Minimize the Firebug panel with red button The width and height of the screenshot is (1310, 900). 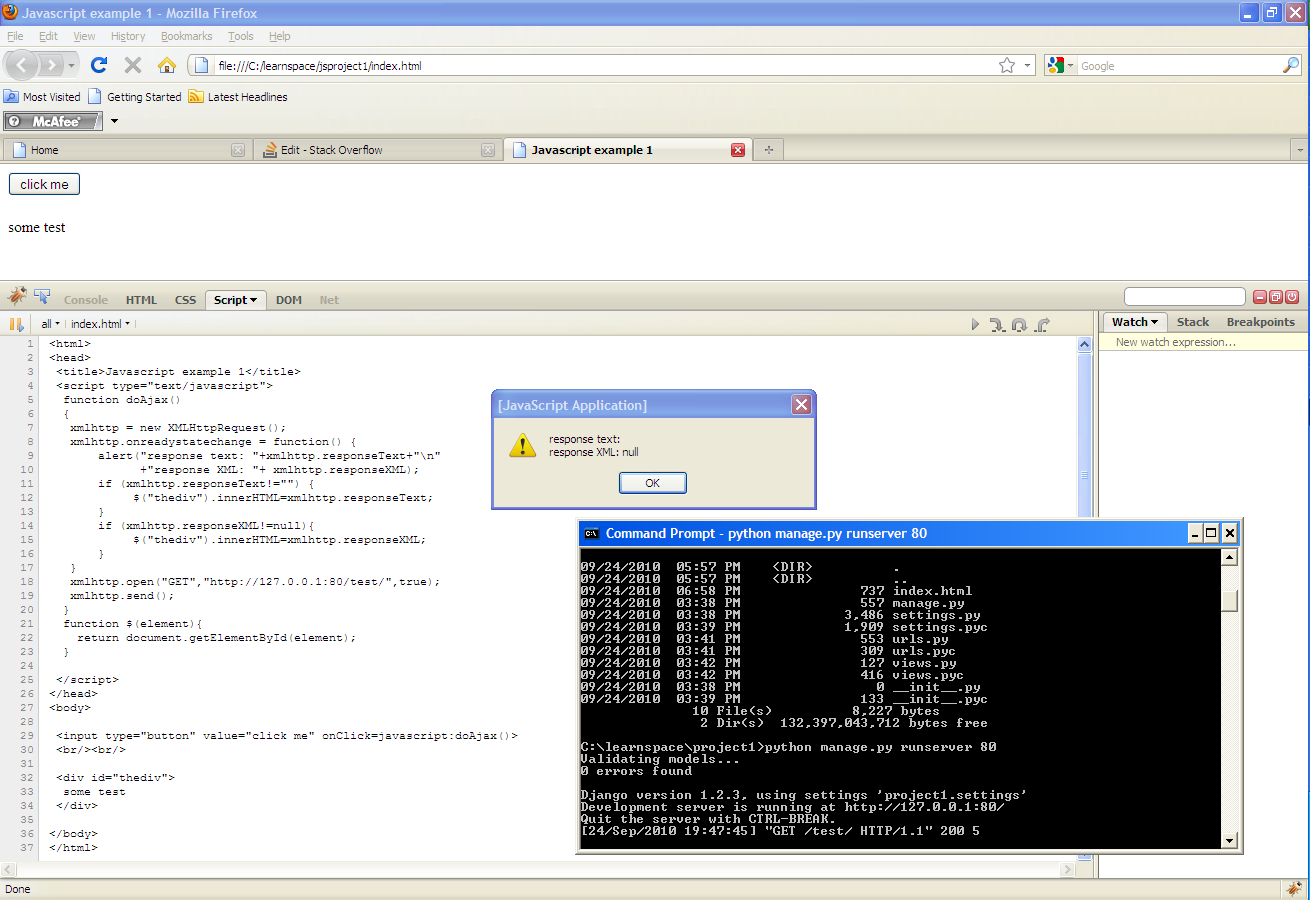(x=1260, y=297)
